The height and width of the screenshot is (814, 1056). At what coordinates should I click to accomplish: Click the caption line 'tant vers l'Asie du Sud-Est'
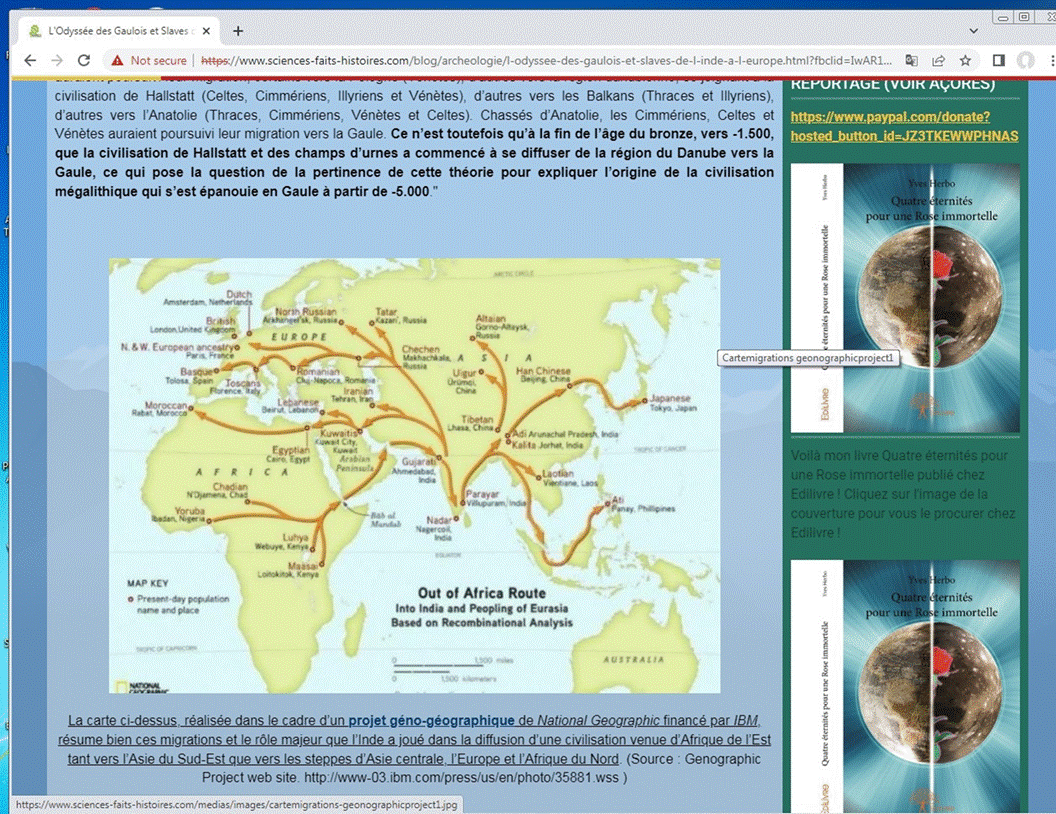coord(343,759)
